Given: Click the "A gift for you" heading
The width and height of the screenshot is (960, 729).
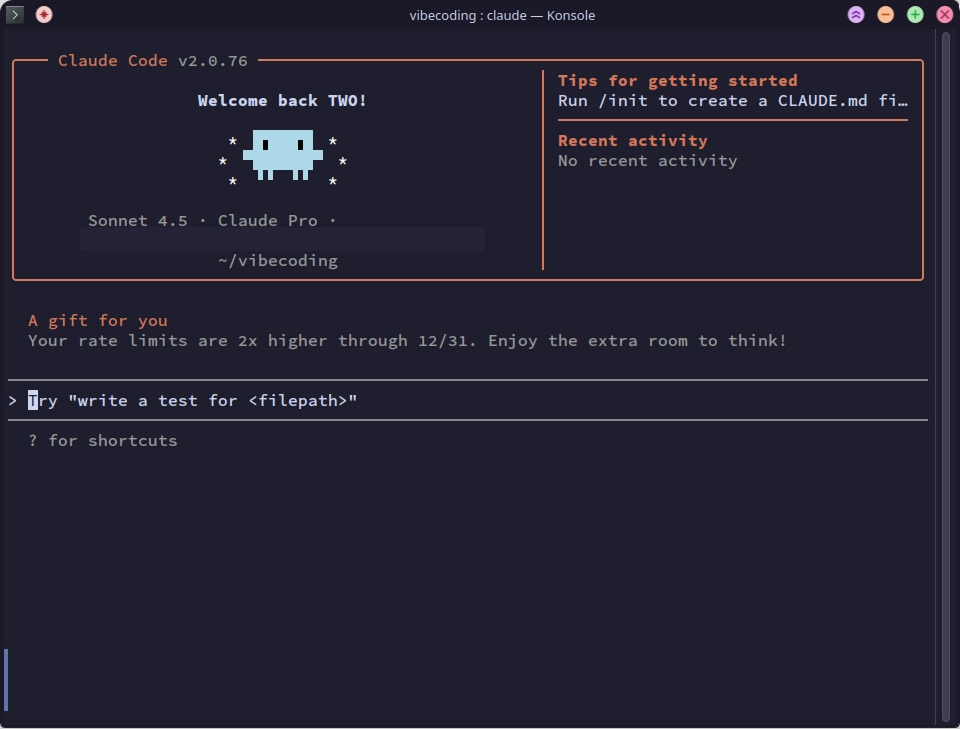Looking at the screenshot, I should (x=98, y=321).
